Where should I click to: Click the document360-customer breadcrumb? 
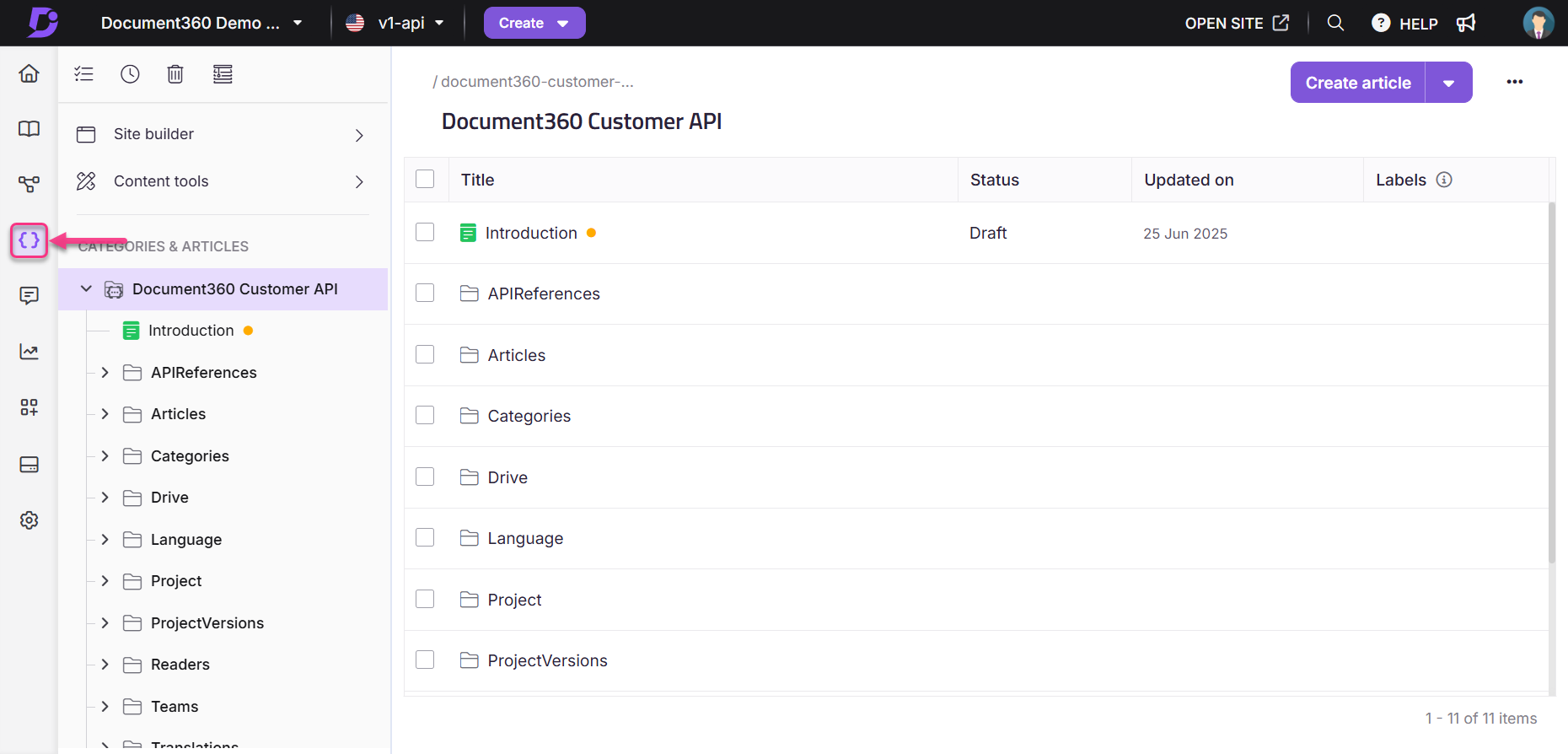pyautogui.click(x=537, y=82)
